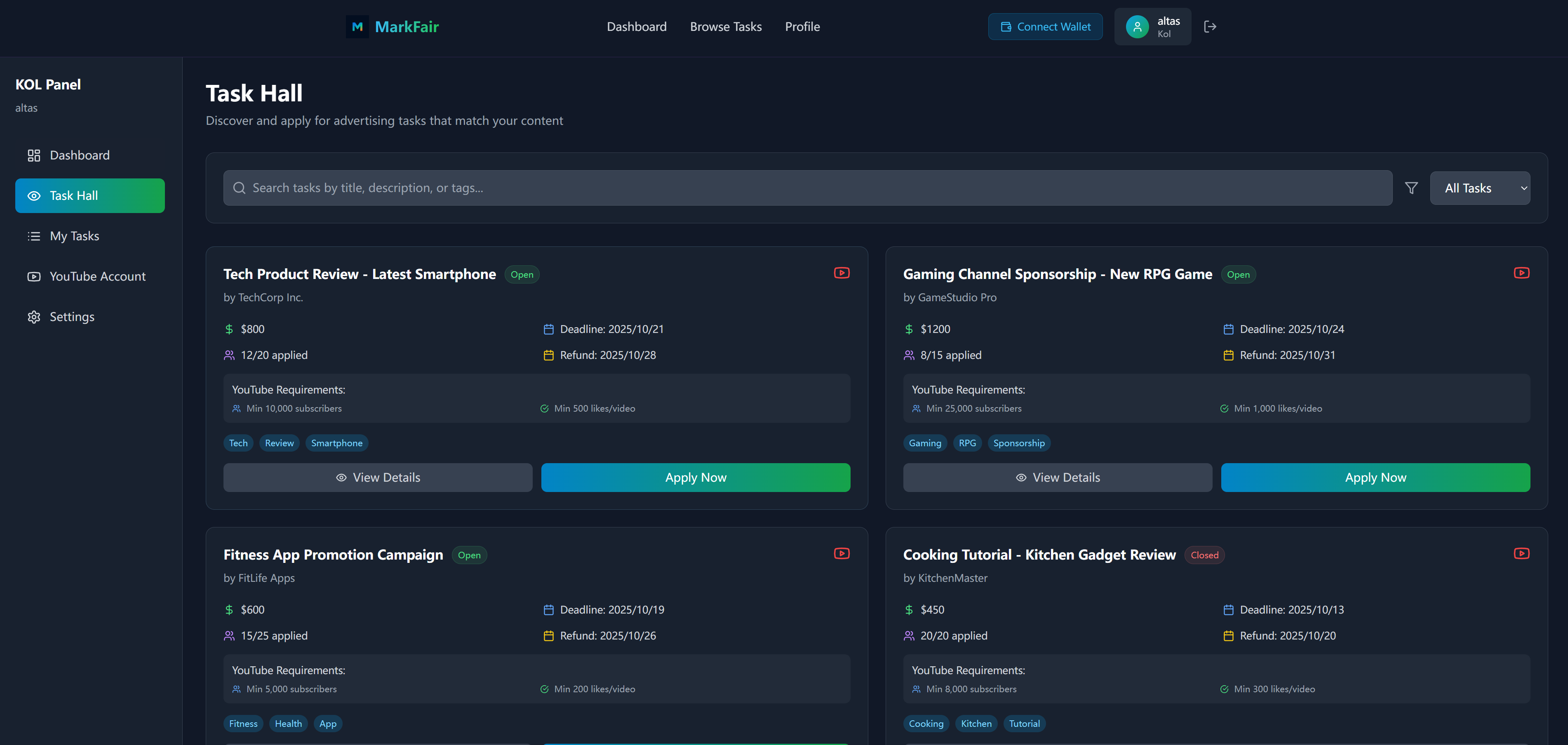Open My Tasks in the sidebar
This screenshot has height=745, width=1568.
pyautogui.click(x=74, y=236)
